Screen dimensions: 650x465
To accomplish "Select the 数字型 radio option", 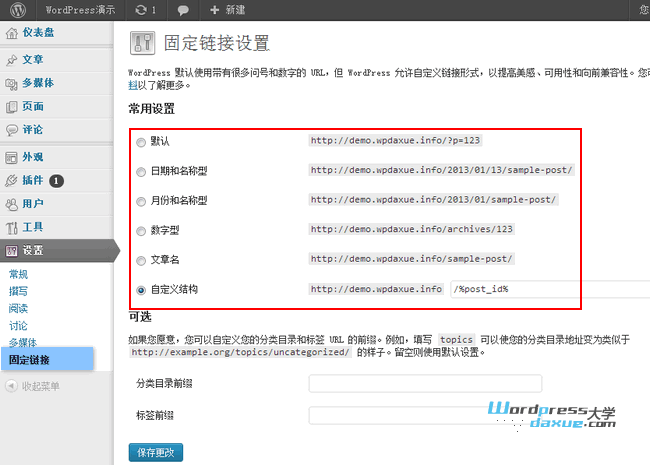I will (140, 230).
